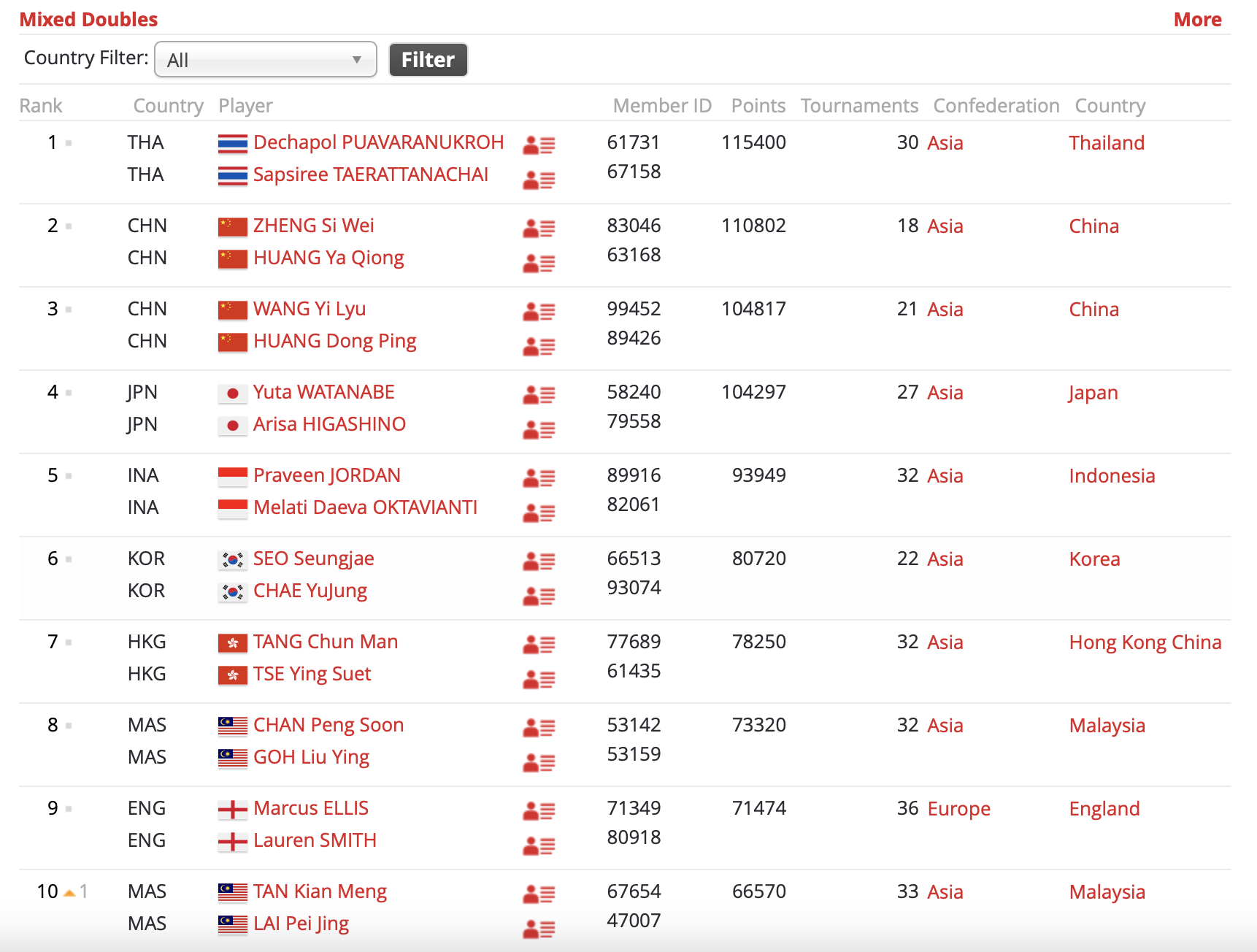This screenshot has height=952, width=1257.
Task: Open the More link for Mixed Doubles
Action: [1196, 20]
